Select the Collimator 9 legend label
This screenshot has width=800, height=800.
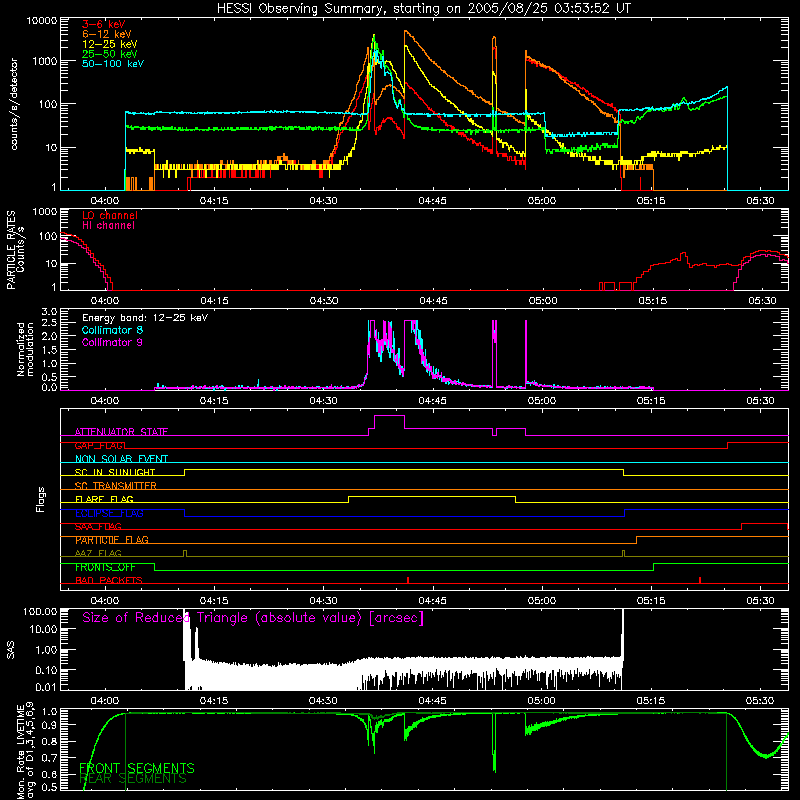[x=112, y=342]
